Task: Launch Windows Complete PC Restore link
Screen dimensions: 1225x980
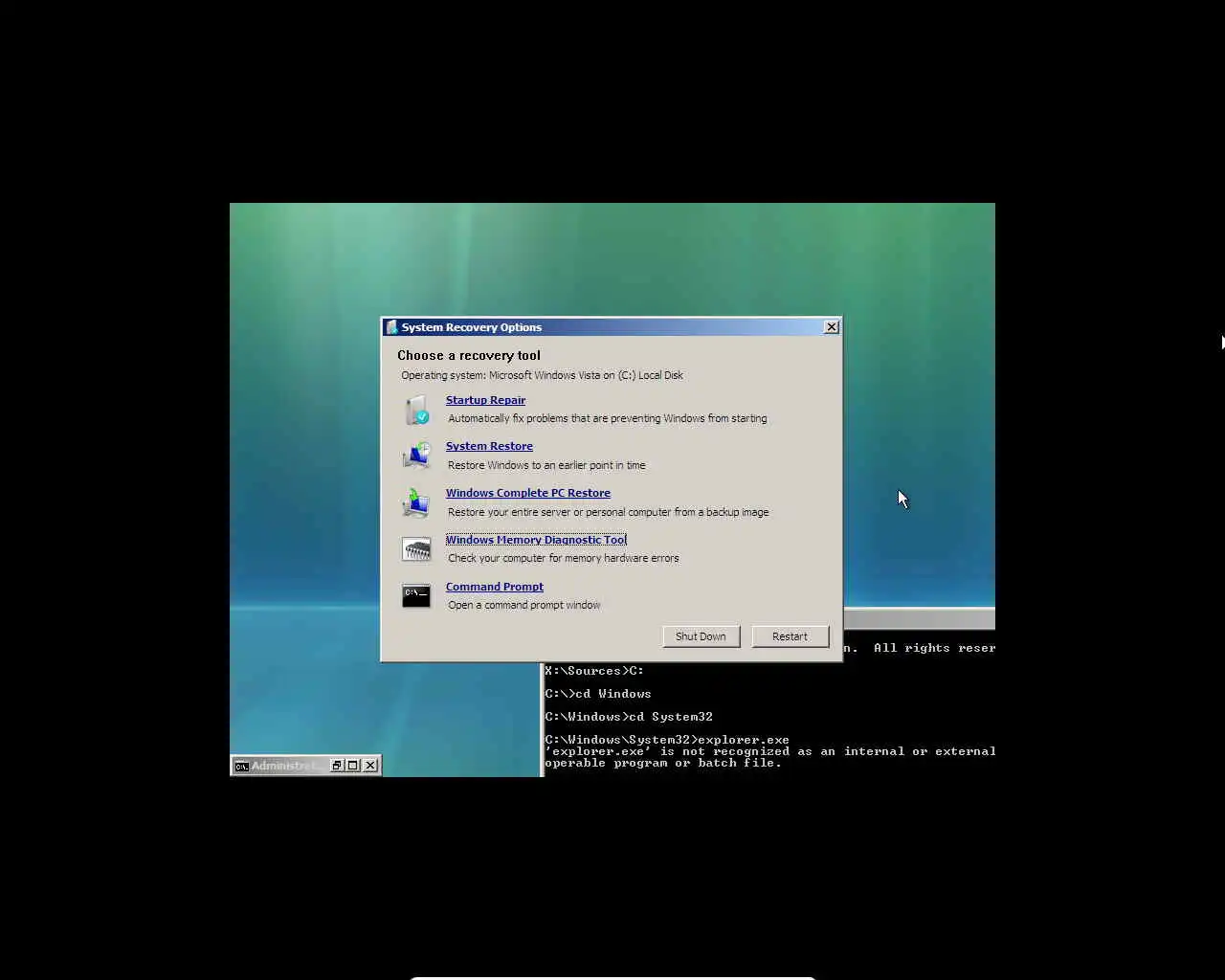Action: 528,493
